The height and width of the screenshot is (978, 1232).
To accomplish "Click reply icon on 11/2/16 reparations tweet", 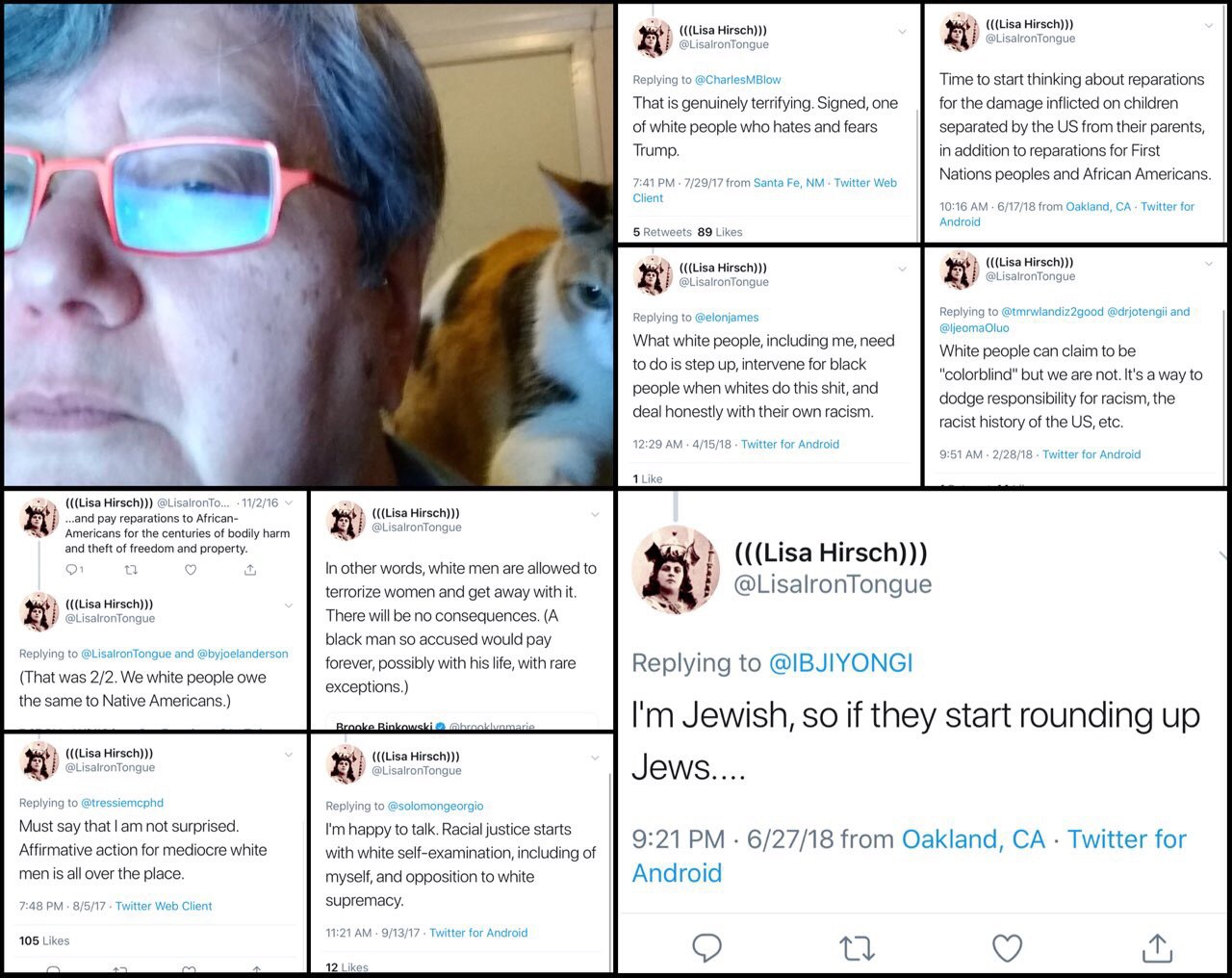I will pos(72,570).
